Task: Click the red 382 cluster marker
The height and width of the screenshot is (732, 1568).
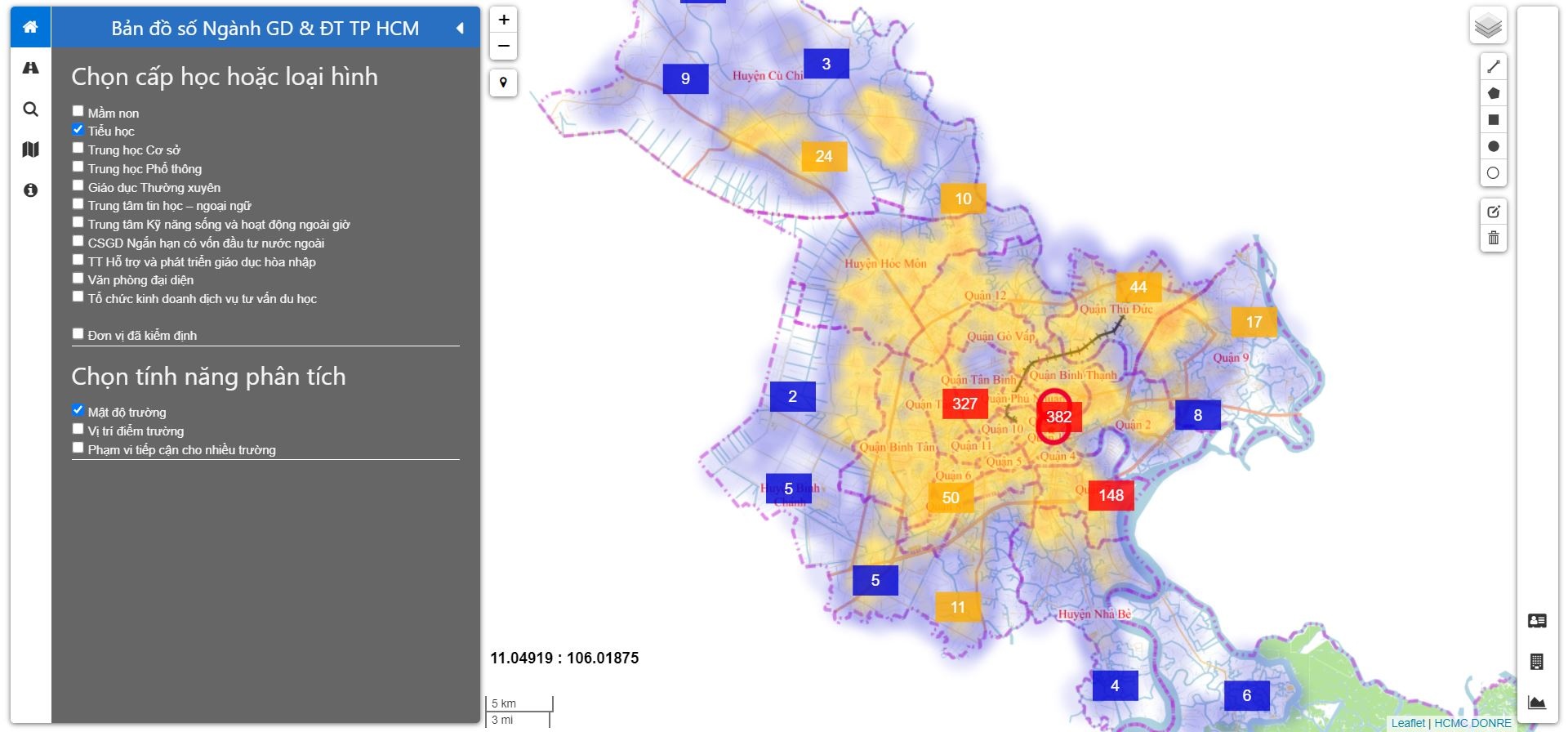Action: (1058, 417)
